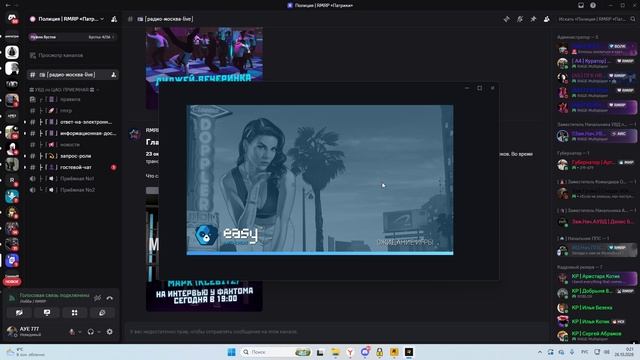The width and height of the screenshot is (640, 360).
Task: Open microphone tray icon in system tray
Action: [572, 352]
